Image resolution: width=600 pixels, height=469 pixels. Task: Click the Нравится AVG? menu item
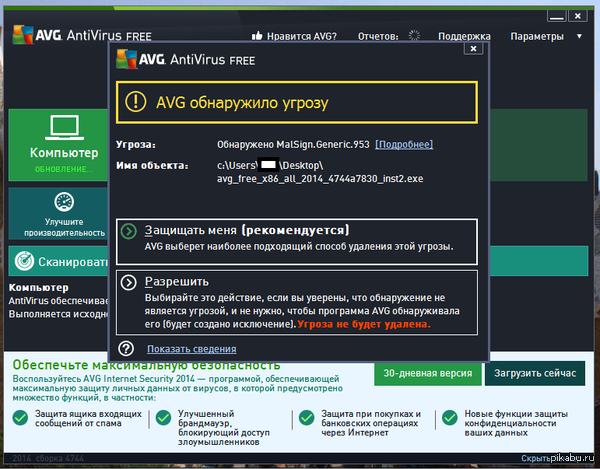click(x=302, y=36)
